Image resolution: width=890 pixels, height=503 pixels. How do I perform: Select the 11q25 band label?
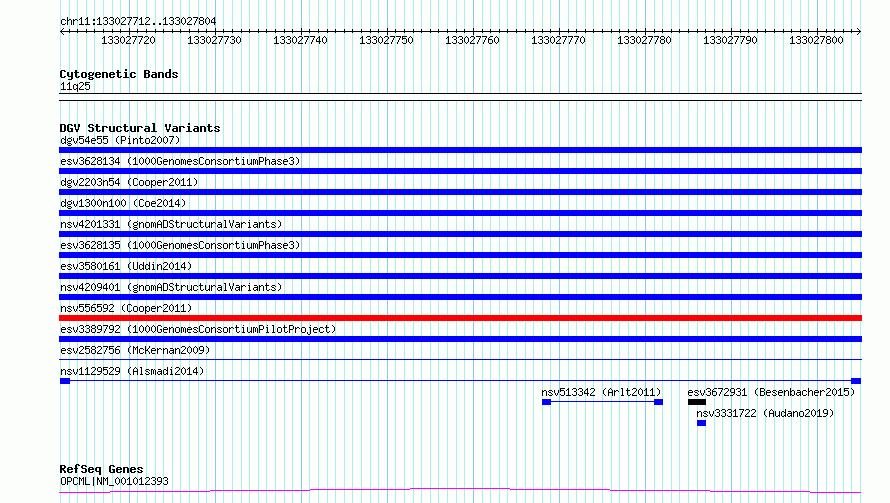tap(75, 86)
